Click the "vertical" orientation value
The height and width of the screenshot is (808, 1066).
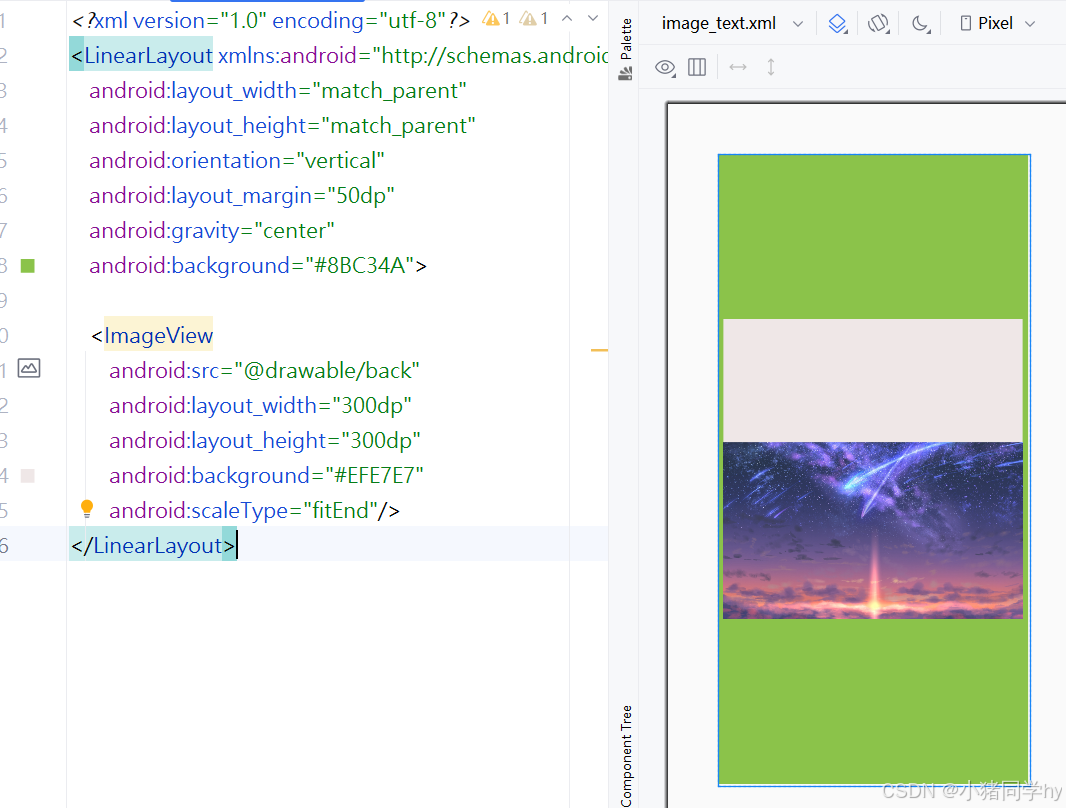click(341, 160)
